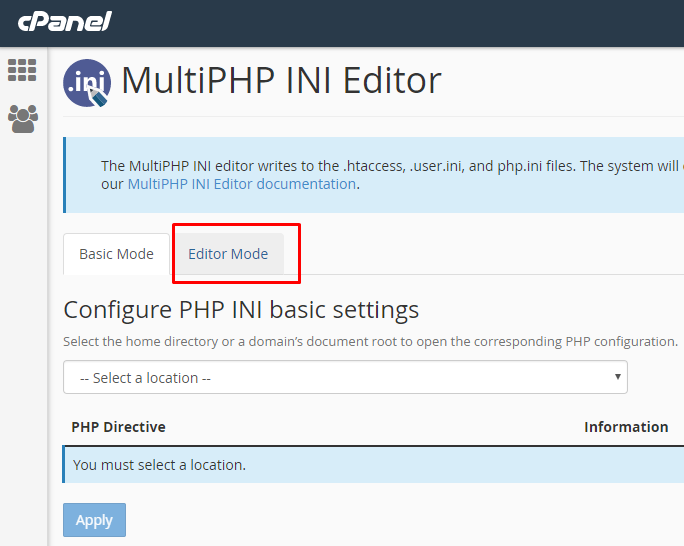Image resolution: width=684 pixels, height=546 pixels.
Task: Click the cPanel logo in header
Action: [65, 21]
